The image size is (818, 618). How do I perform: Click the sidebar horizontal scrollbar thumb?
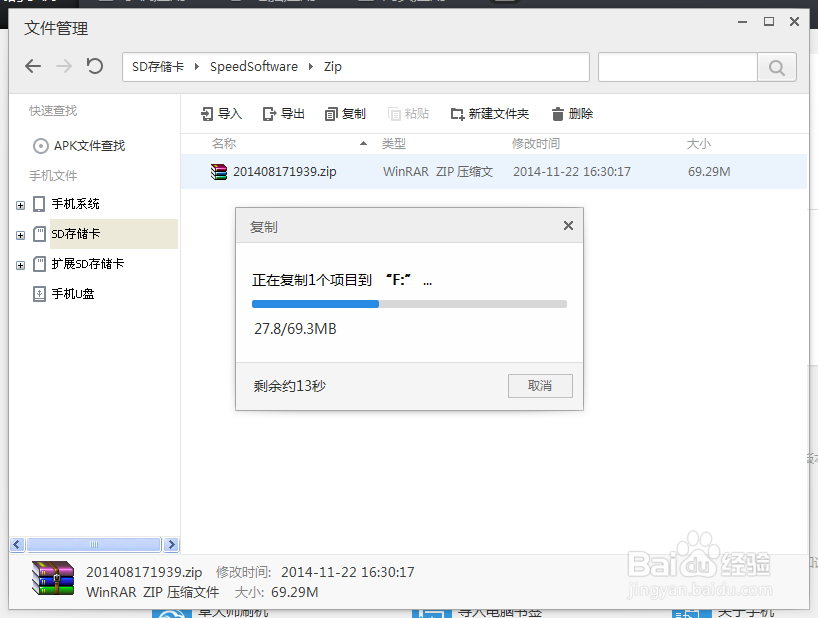click(x=94, y=544)
